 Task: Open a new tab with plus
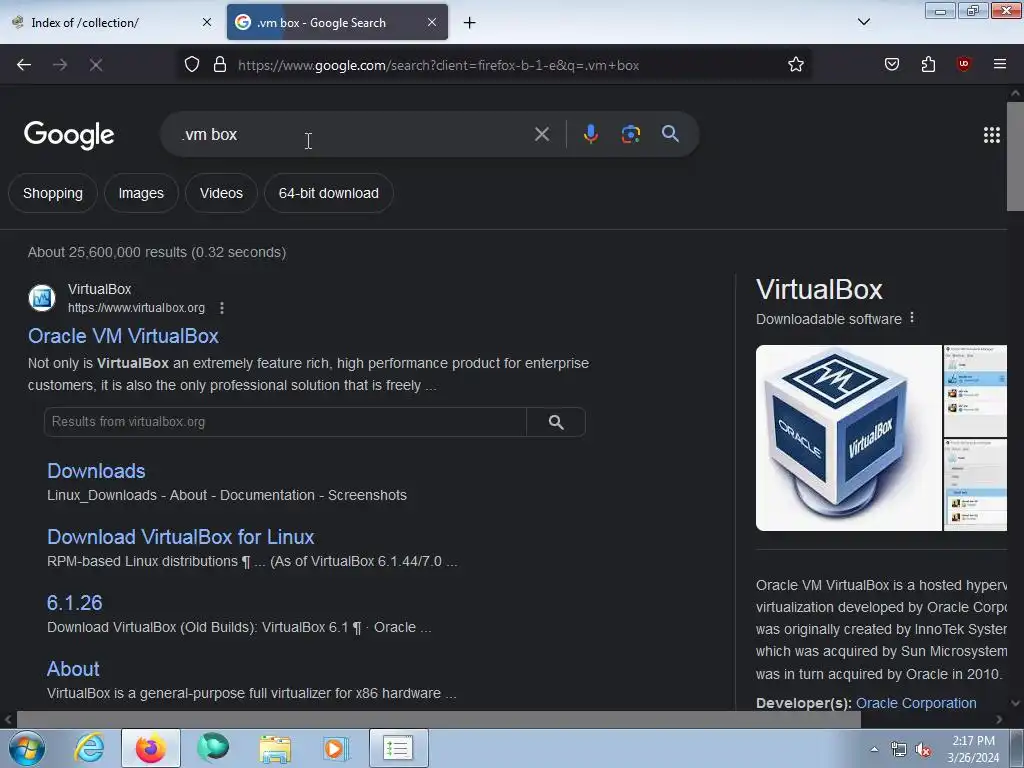(469, 23)
